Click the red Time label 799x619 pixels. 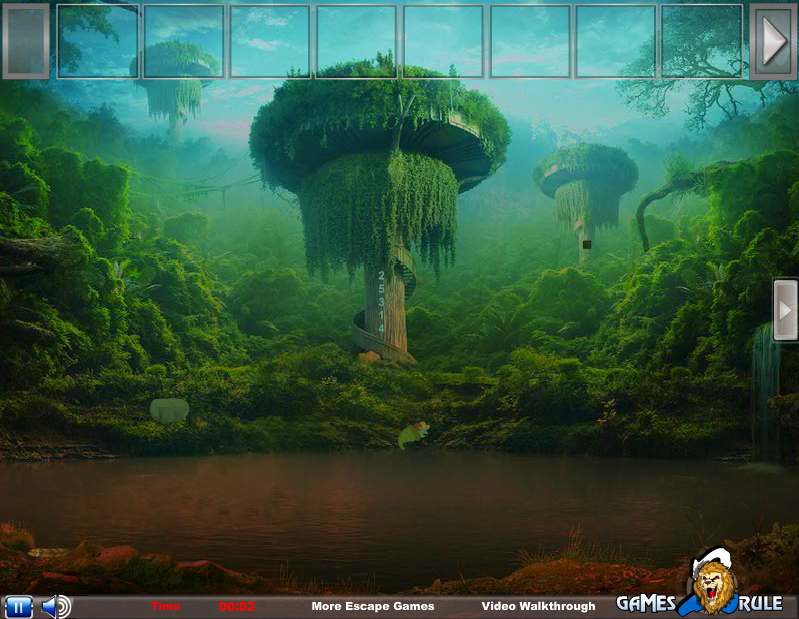point(165,606)
